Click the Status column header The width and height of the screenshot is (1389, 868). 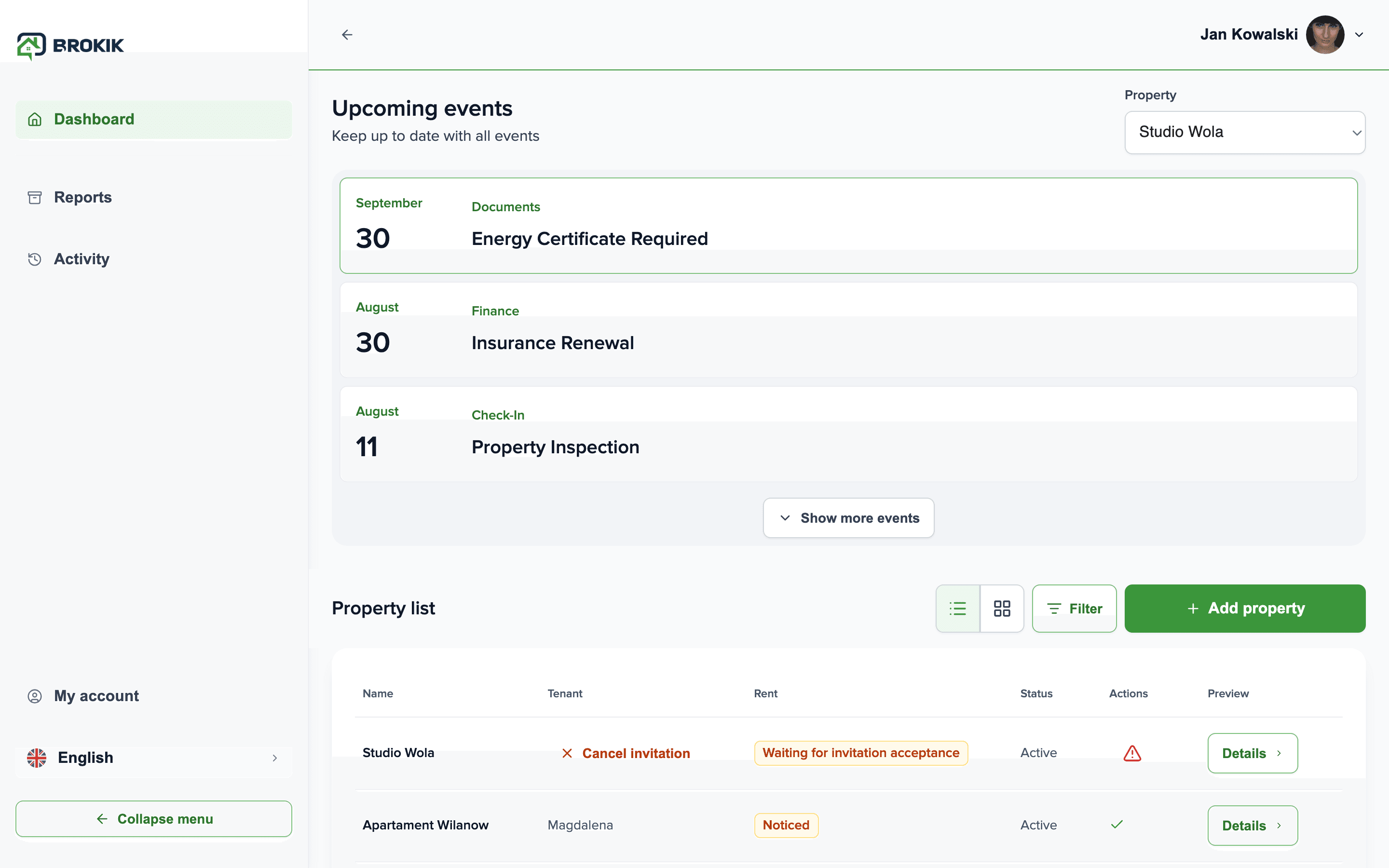click(x=1036, y=693)
